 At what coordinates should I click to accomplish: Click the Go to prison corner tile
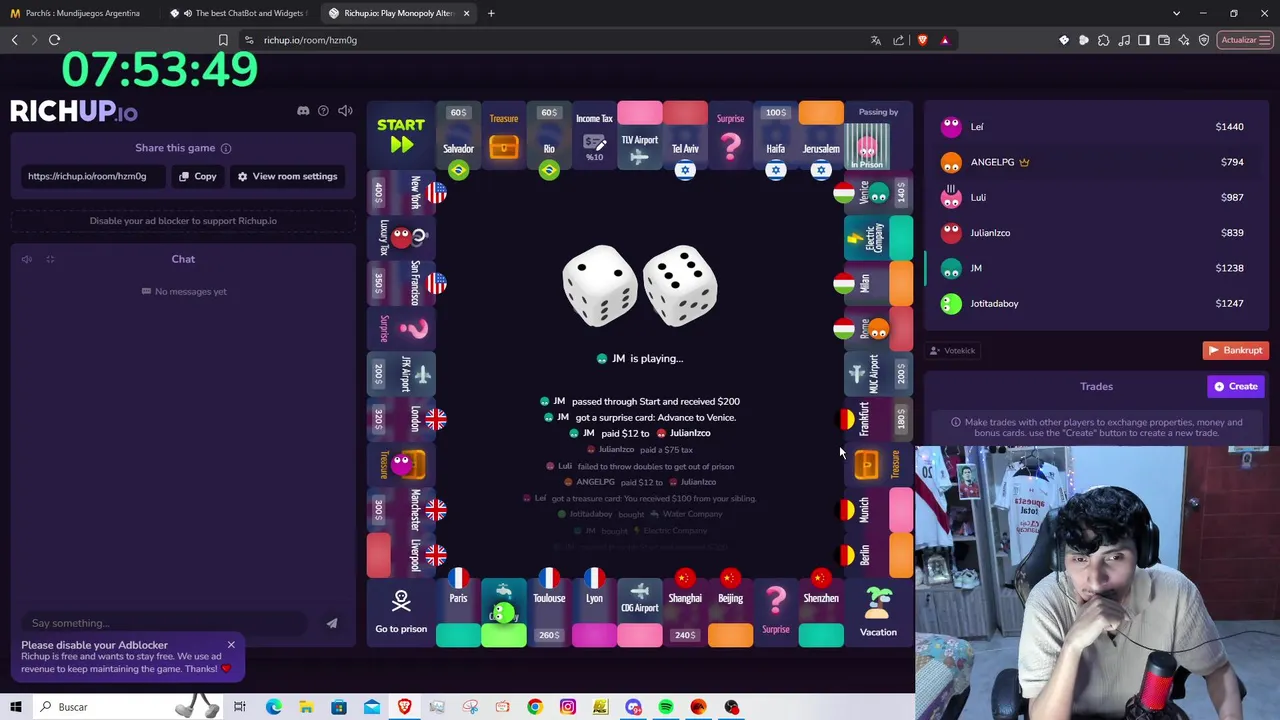coord(401,612)
